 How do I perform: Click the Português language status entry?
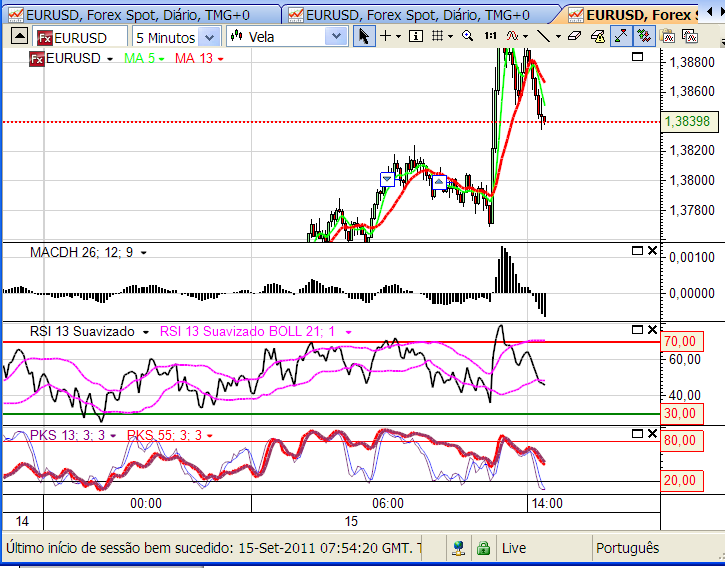point(627,548)
